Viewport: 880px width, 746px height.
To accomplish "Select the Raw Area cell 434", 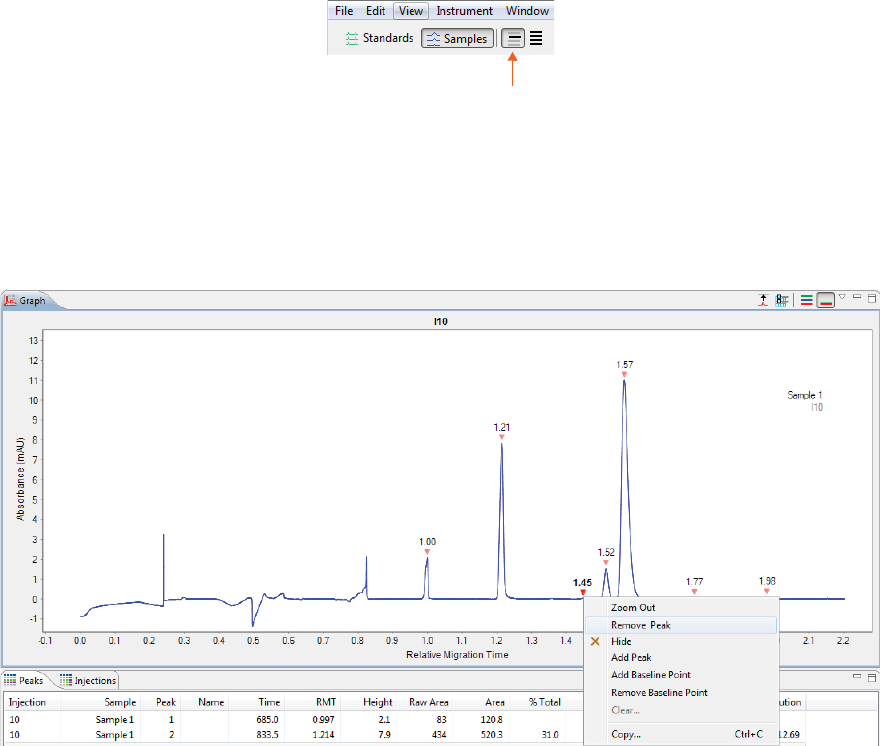I will pos(439,735).
